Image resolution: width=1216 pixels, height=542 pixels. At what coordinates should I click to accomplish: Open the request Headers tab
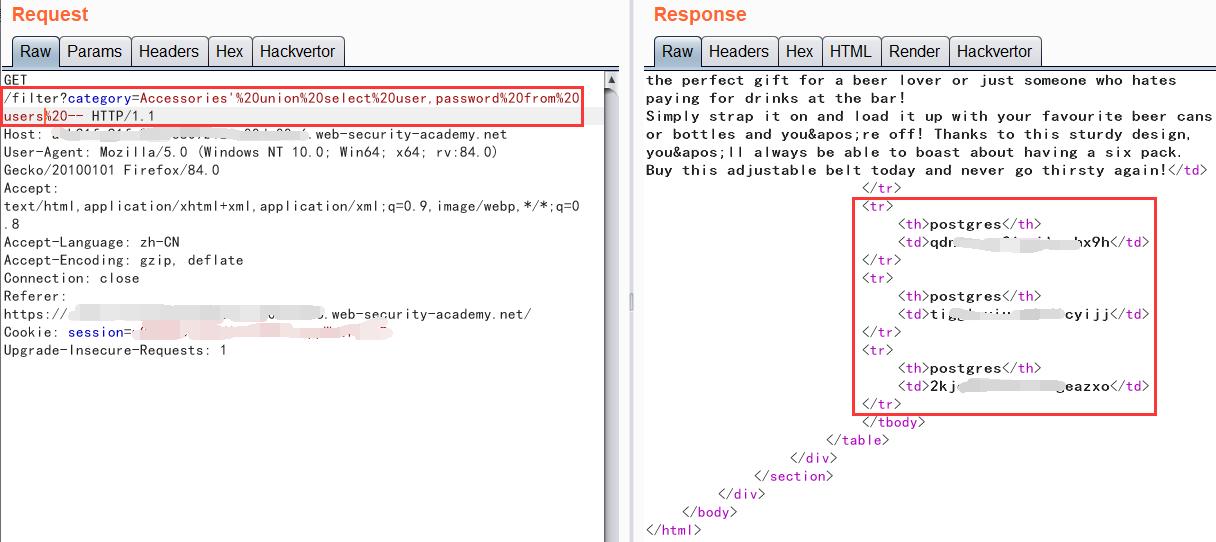tap(168, 52)
